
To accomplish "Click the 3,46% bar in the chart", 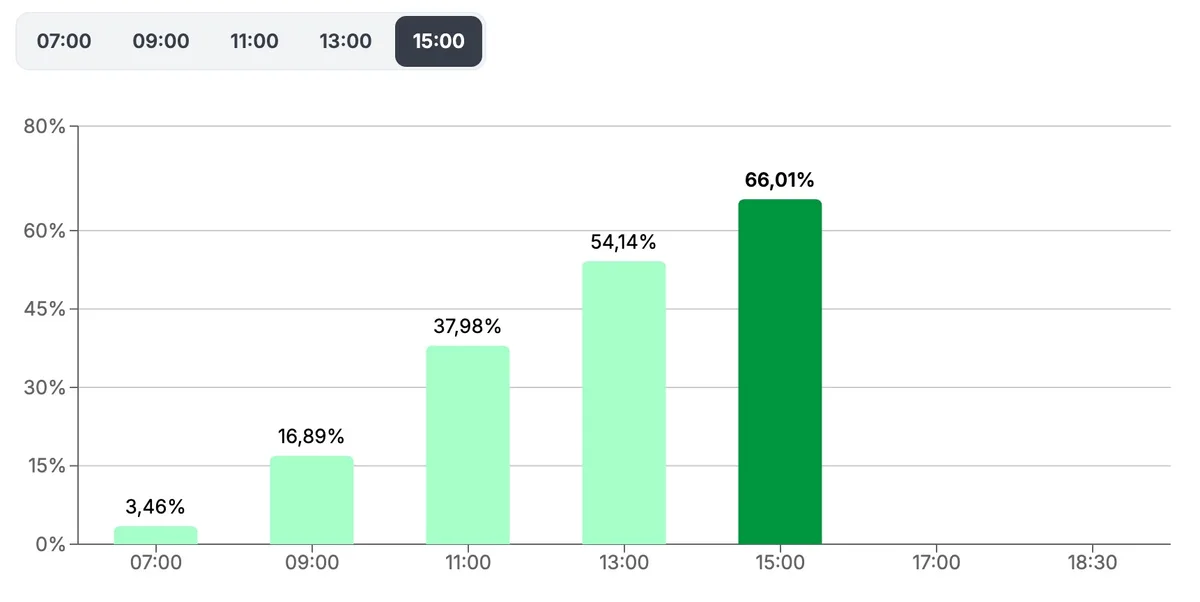I will coord(156,535).
